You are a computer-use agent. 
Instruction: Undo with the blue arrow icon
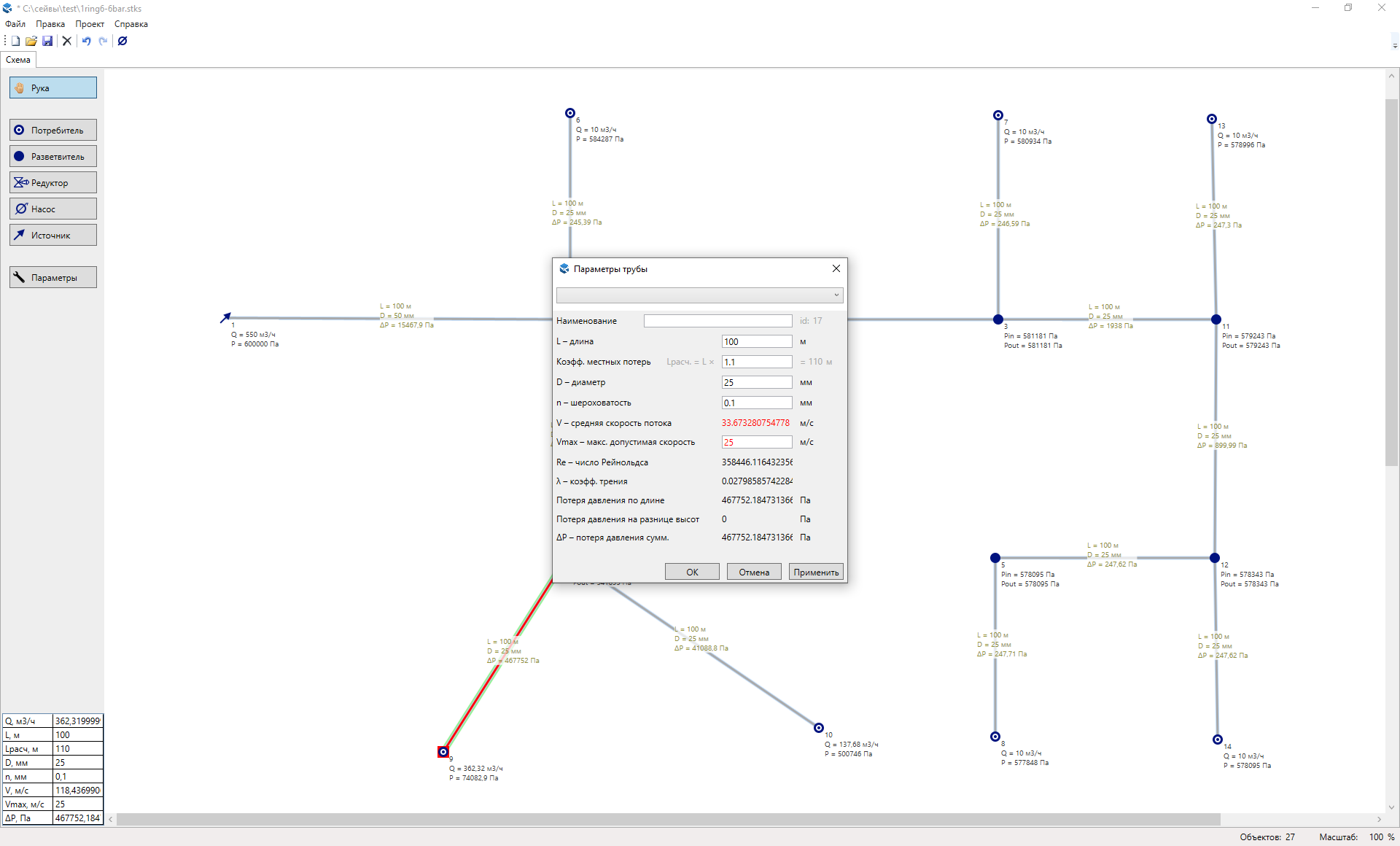point(86,41)
